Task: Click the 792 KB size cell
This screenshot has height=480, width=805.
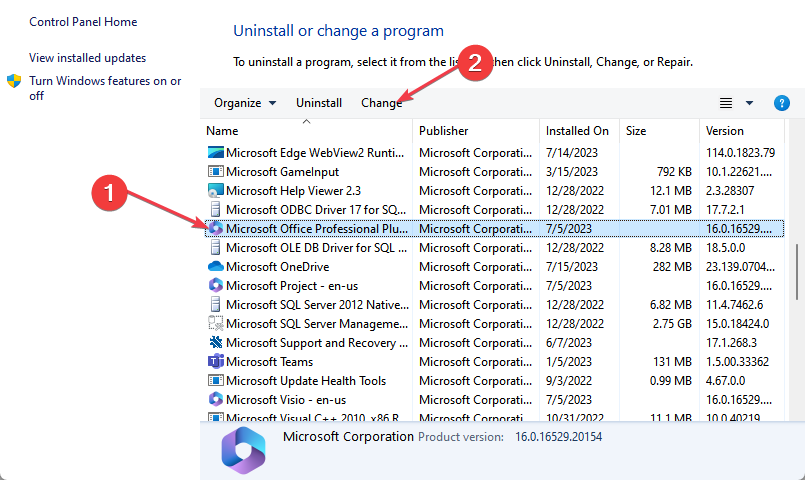Action: point(674,171)
